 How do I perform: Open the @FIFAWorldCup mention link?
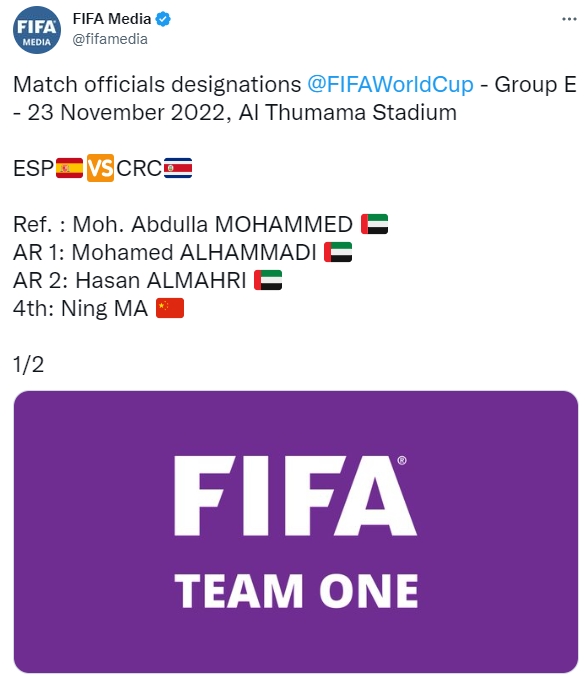coord(390,84)
